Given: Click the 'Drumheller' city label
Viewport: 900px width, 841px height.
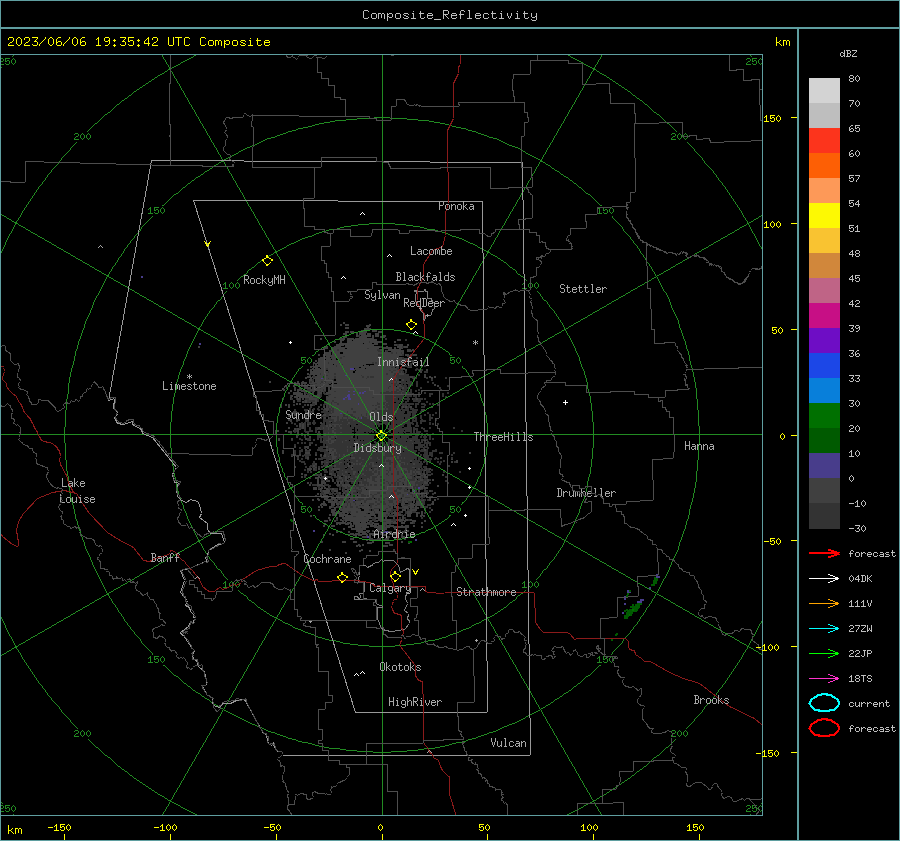Looking at the screenshot, I should tap(586, 493).
